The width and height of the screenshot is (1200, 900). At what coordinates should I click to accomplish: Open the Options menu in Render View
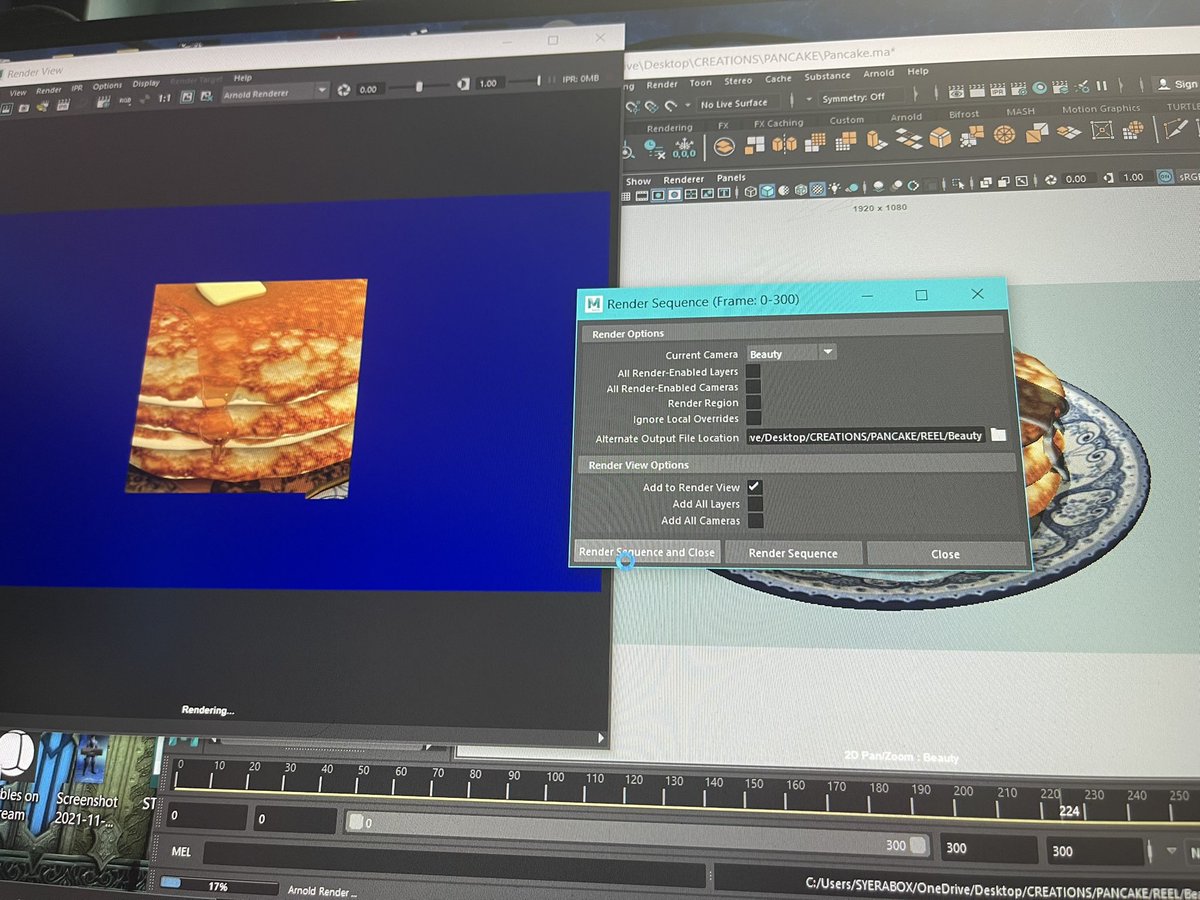107,85
